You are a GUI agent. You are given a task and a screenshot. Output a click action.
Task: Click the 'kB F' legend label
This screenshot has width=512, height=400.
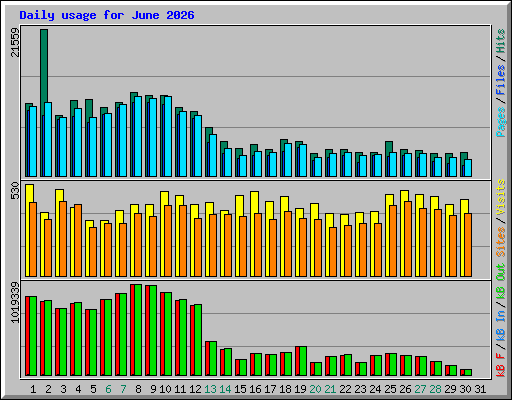pos(501,366)
